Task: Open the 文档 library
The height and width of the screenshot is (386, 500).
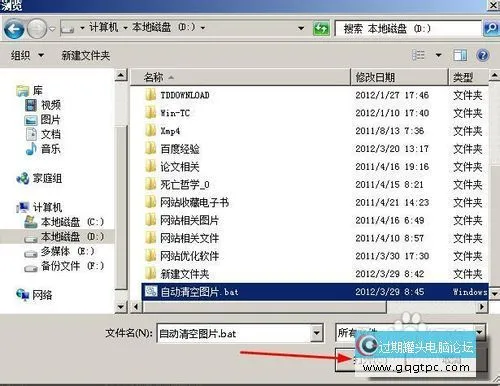Action: click(x=43, y=134)
